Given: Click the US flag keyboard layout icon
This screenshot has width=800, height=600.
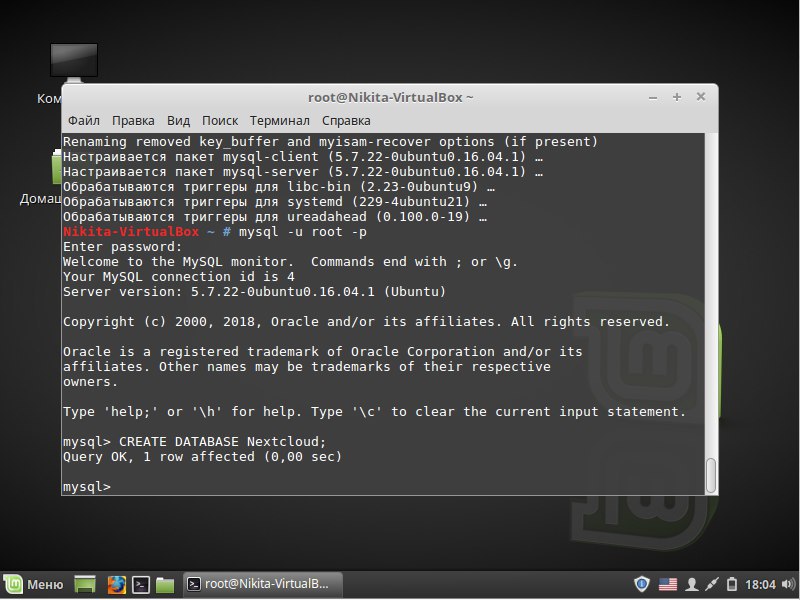Looking at the screenshot, I should 668,584.
